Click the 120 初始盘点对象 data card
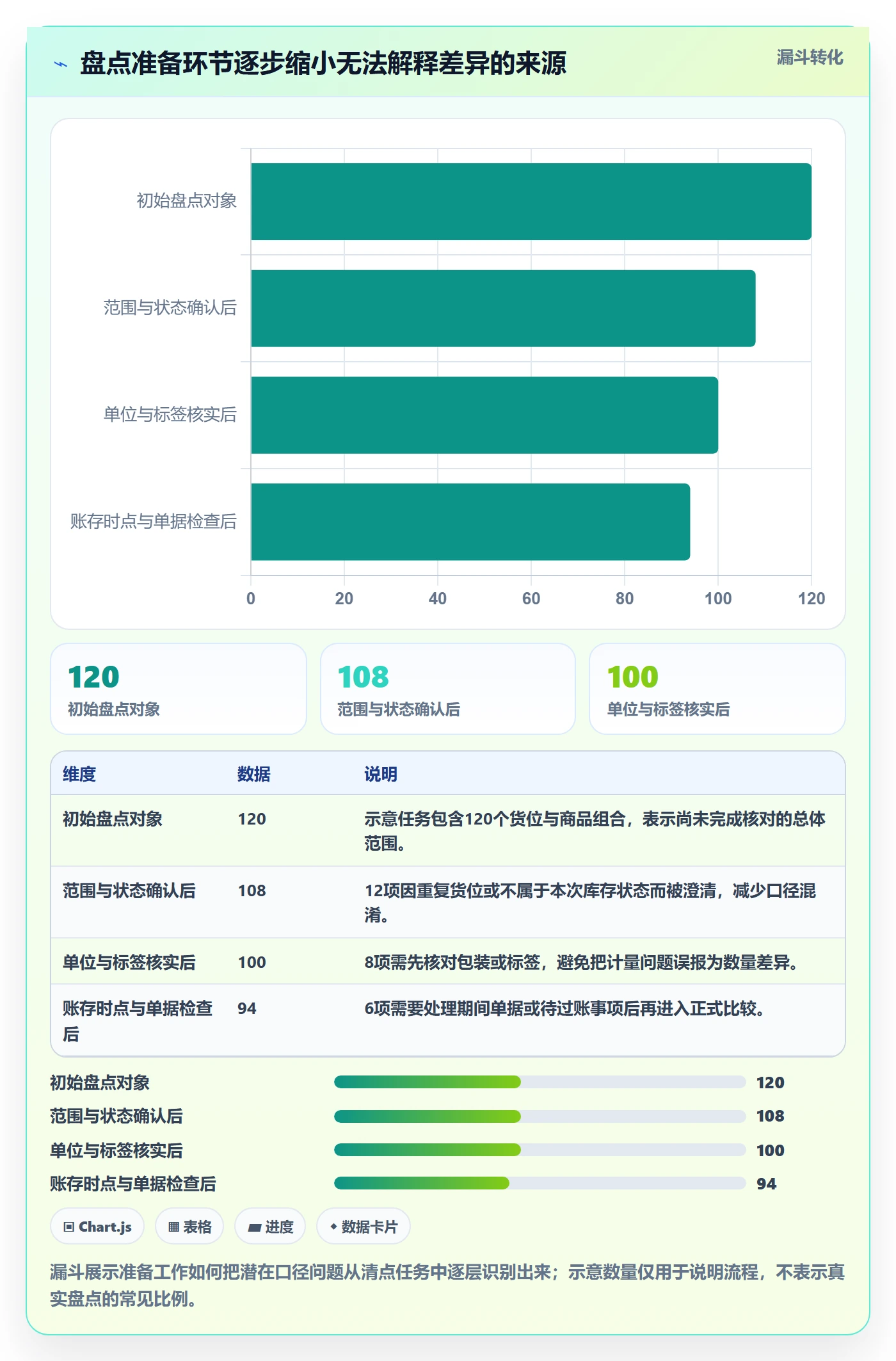 [179, 689]
